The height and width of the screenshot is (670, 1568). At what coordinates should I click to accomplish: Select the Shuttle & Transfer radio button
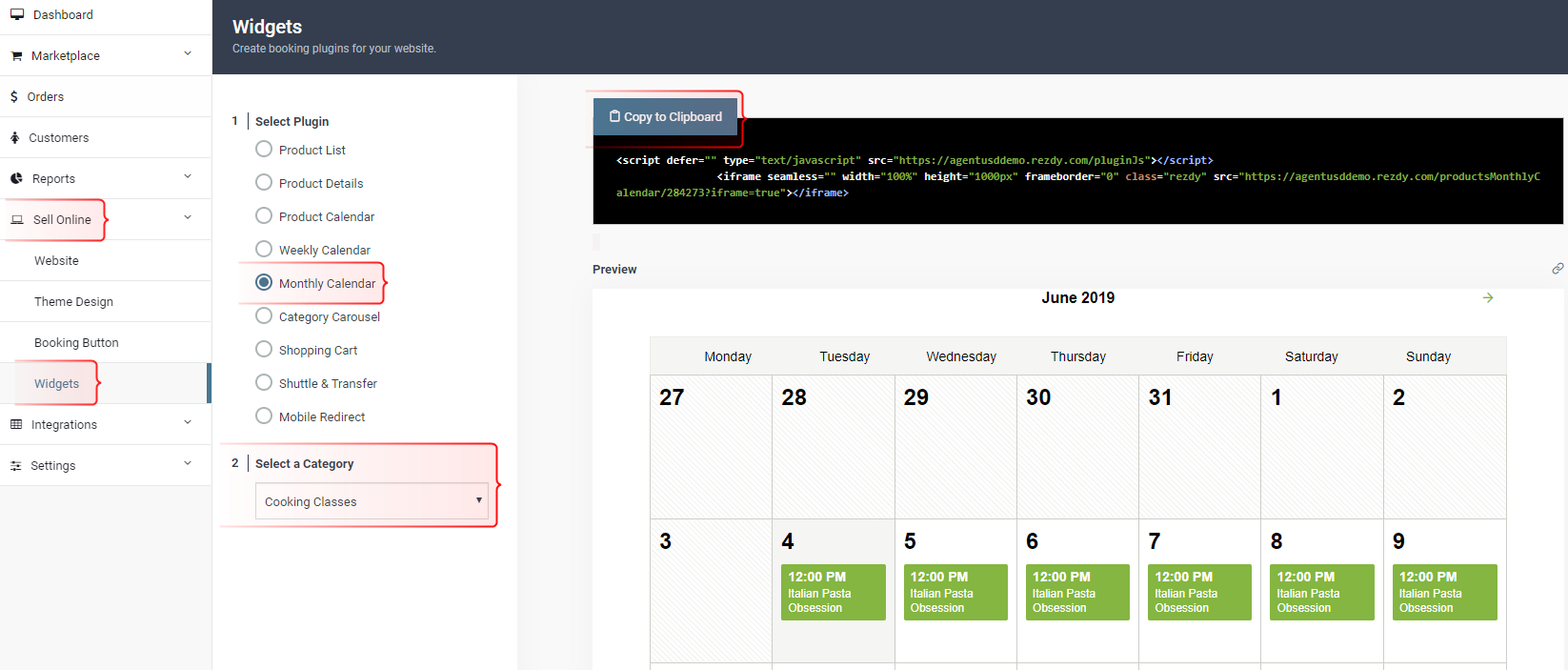[264, 382]
